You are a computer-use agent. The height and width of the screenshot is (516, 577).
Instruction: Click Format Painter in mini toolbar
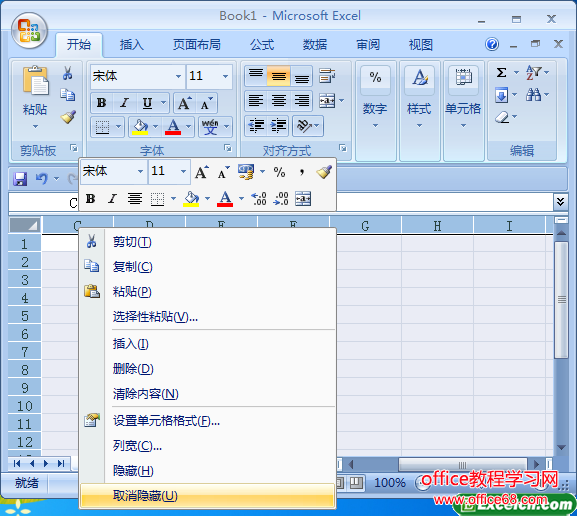(x=324, y=172)
